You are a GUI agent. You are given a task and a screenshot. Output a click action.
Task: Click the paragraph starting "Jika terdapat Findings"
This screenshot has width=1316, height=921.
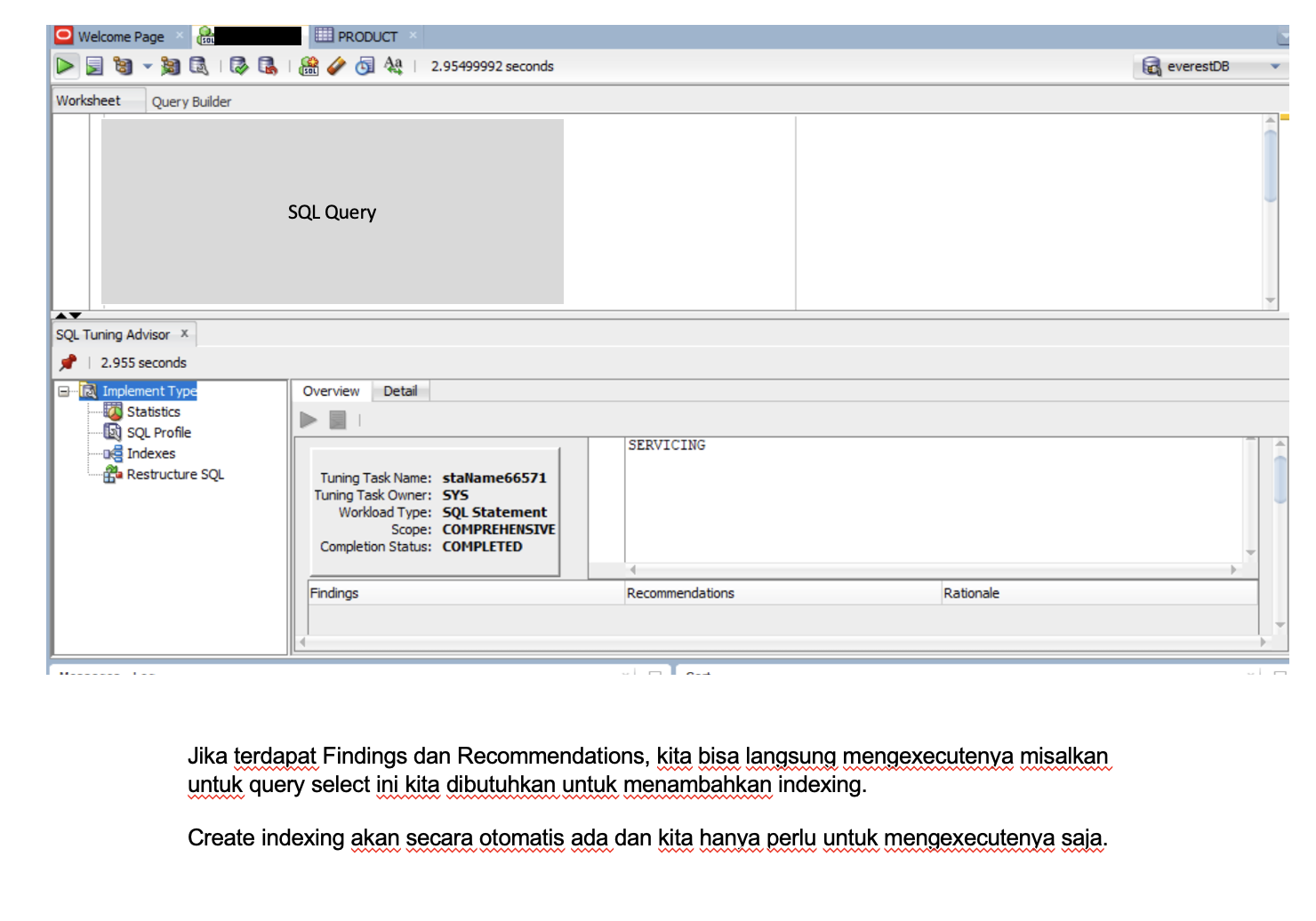[648, 770]
